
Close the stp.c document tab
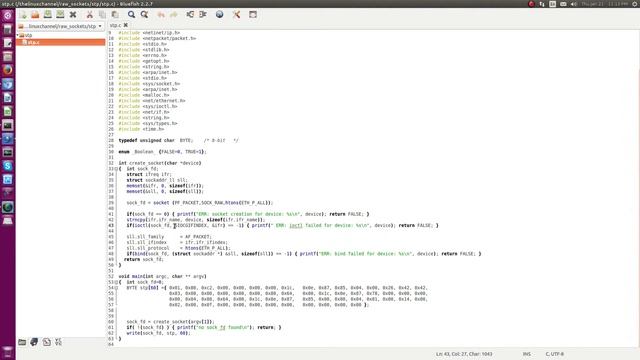click(x=126, y=25)
